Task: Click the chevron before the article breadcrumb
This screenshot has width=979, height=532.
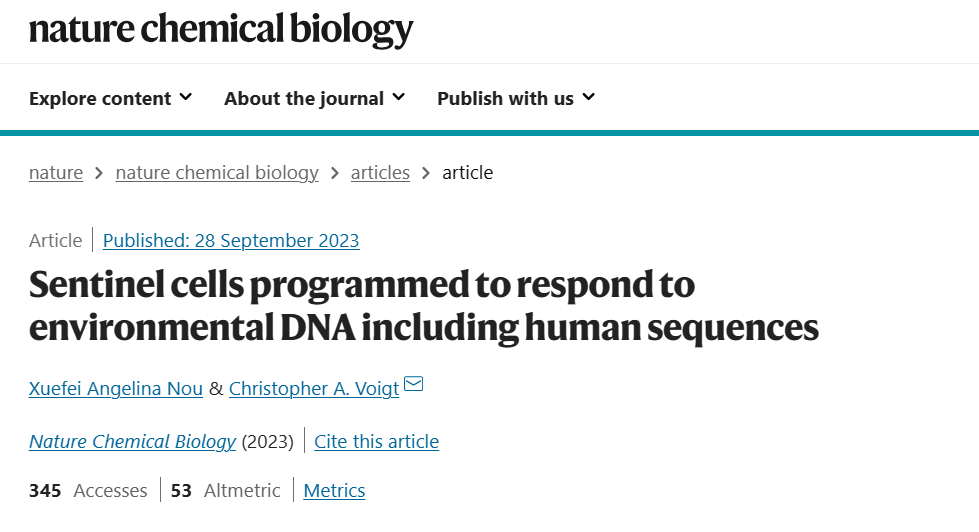Action: pos(426,173)
